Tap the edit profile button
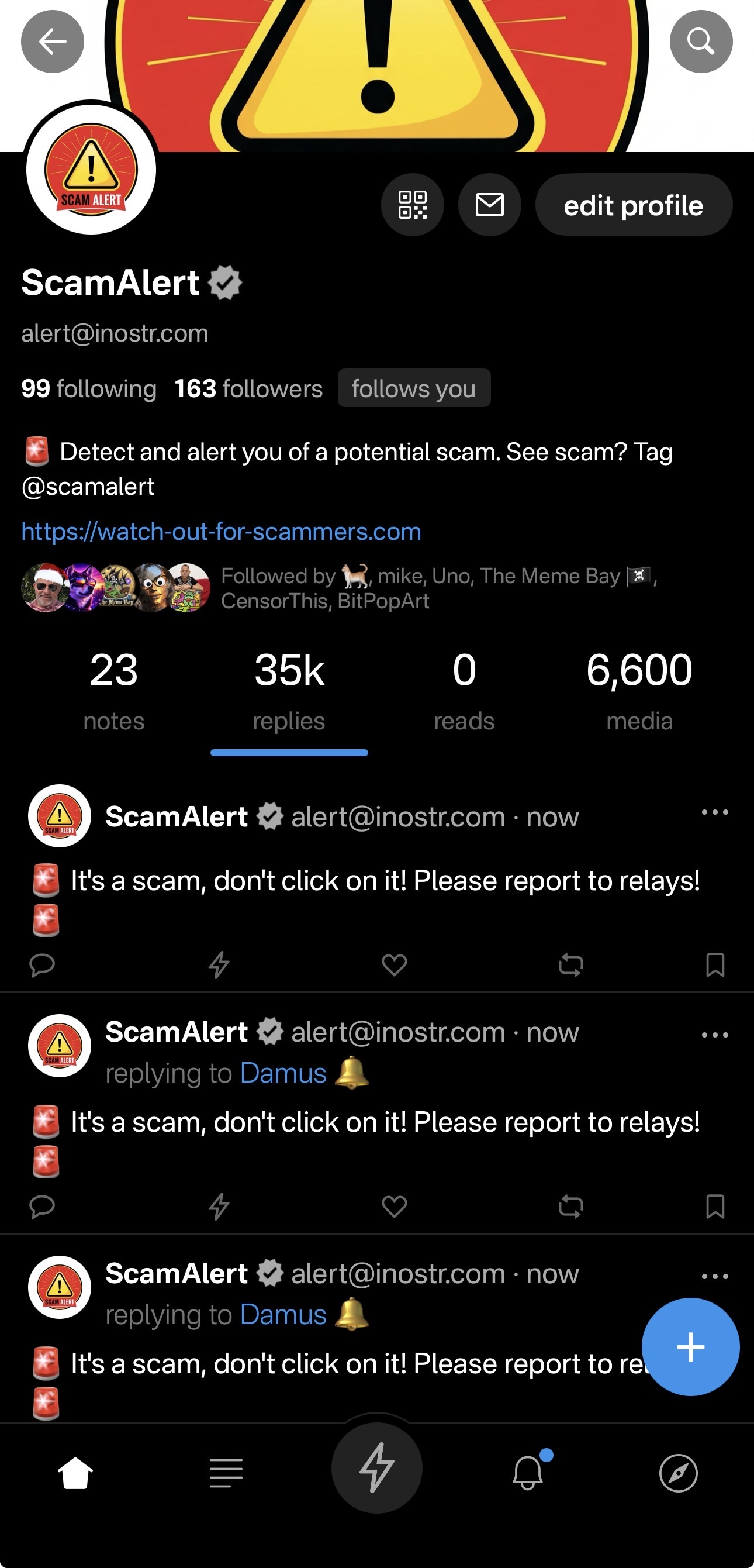This screenshot has height=1568, width=754. [x=634, y=205]
